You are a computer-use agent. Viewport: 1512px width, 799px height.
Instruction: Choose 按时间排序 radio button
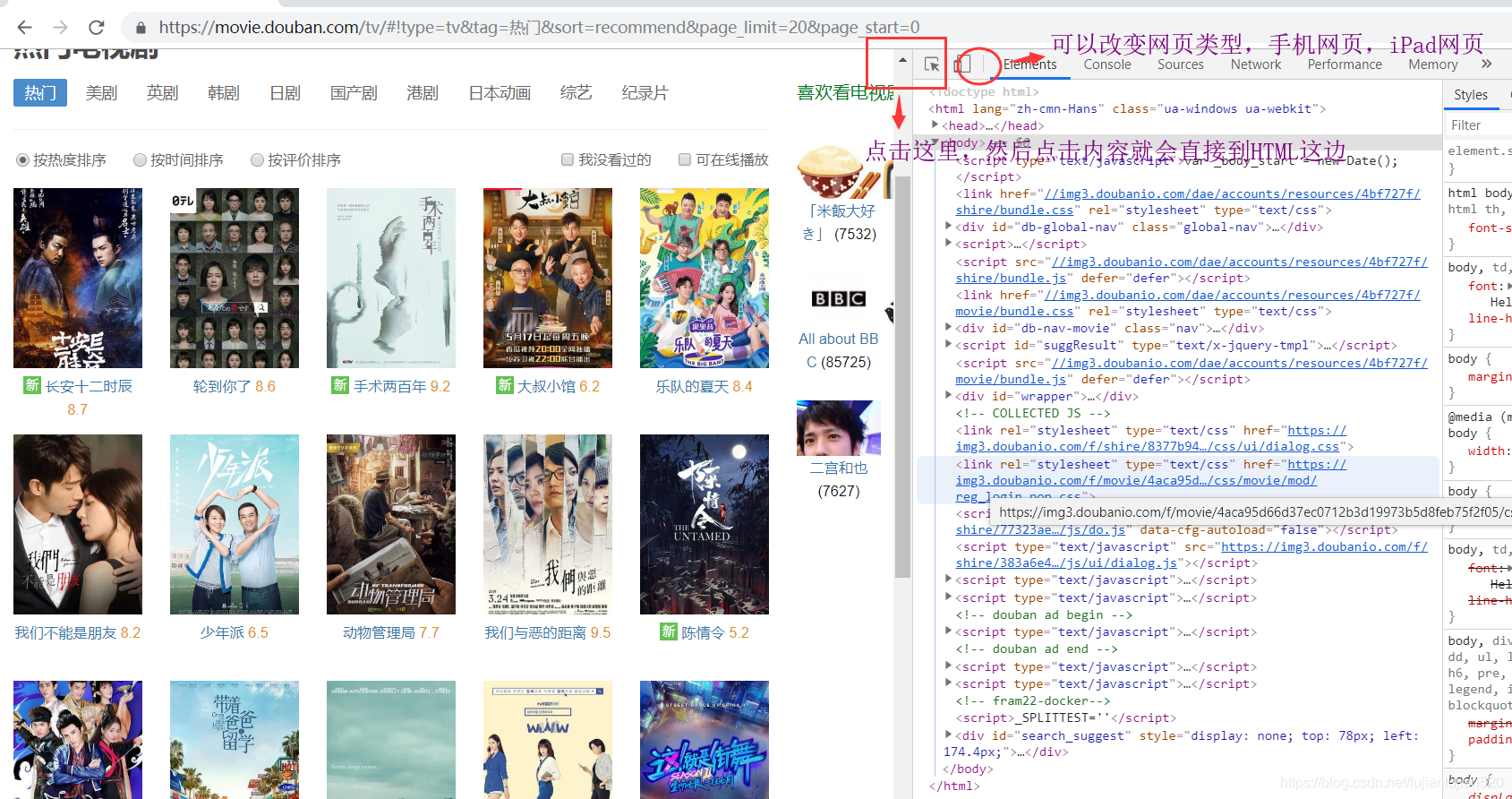tap(140, 159)
